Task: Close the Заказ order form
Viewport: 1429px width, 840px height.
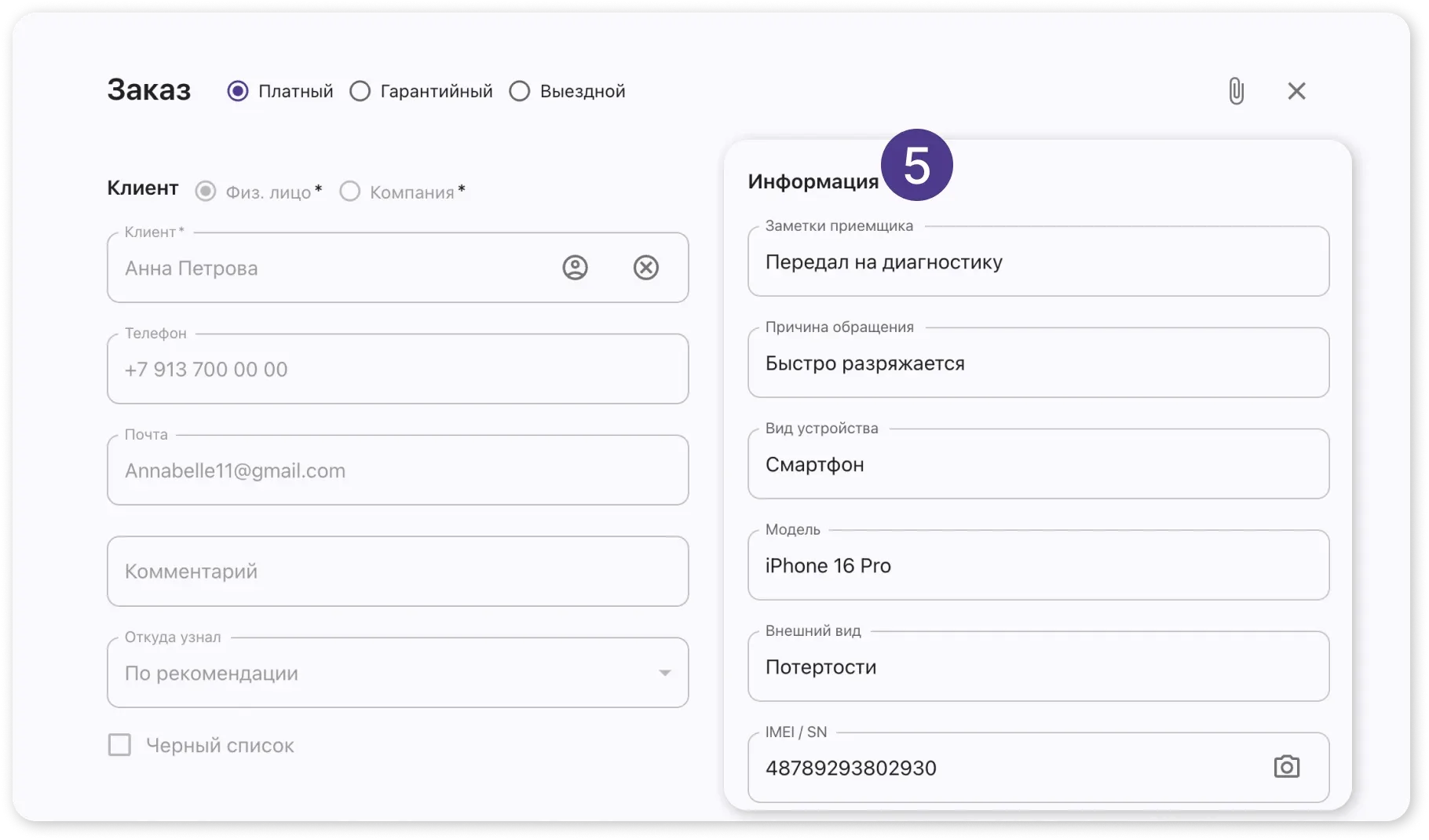Action: pos(1296,91)
